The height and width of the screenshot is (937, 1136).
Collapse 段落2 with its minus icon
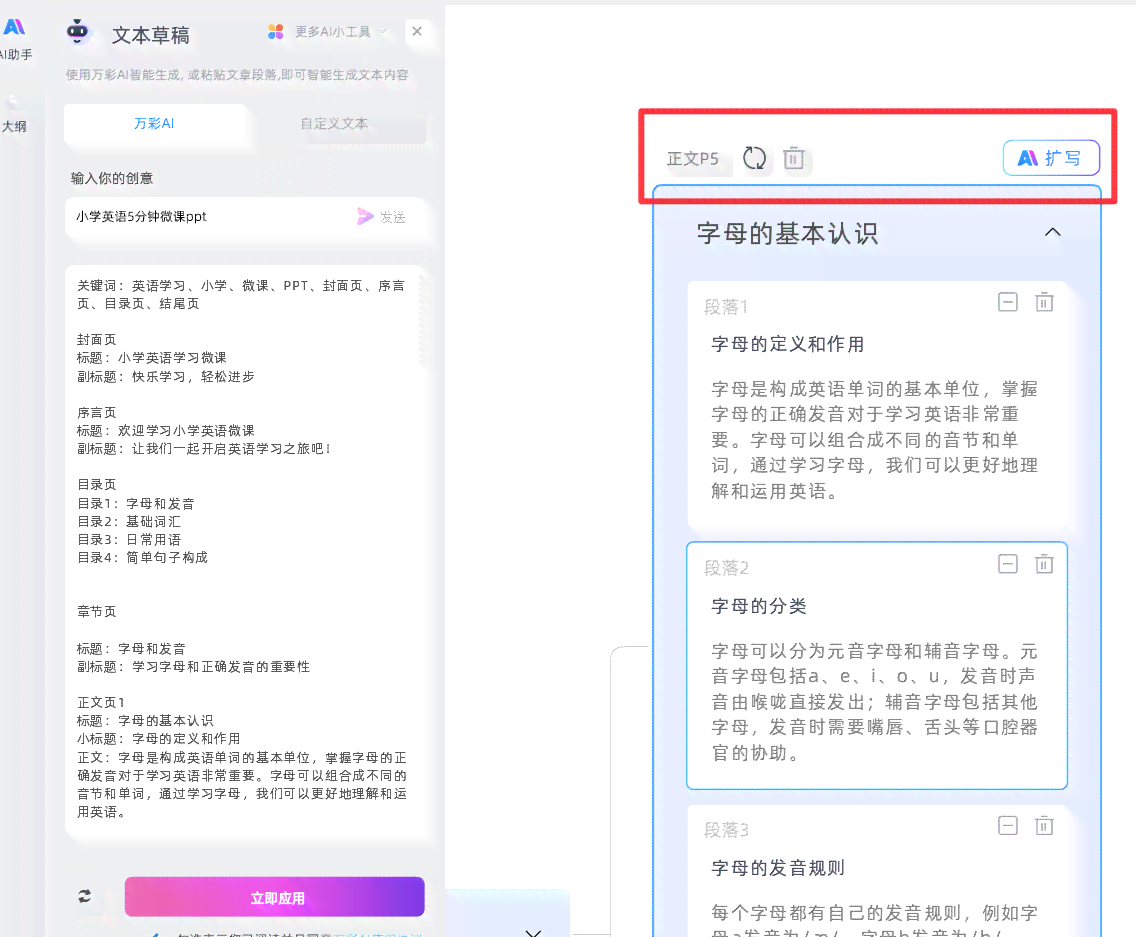pyautogui.click(x=1008, y=564)
